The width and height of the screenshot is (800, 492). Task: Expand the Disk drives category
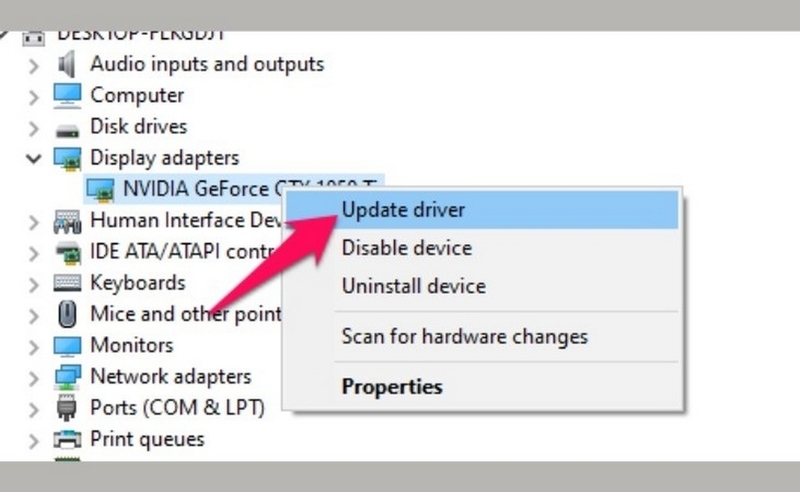(33, 128)
